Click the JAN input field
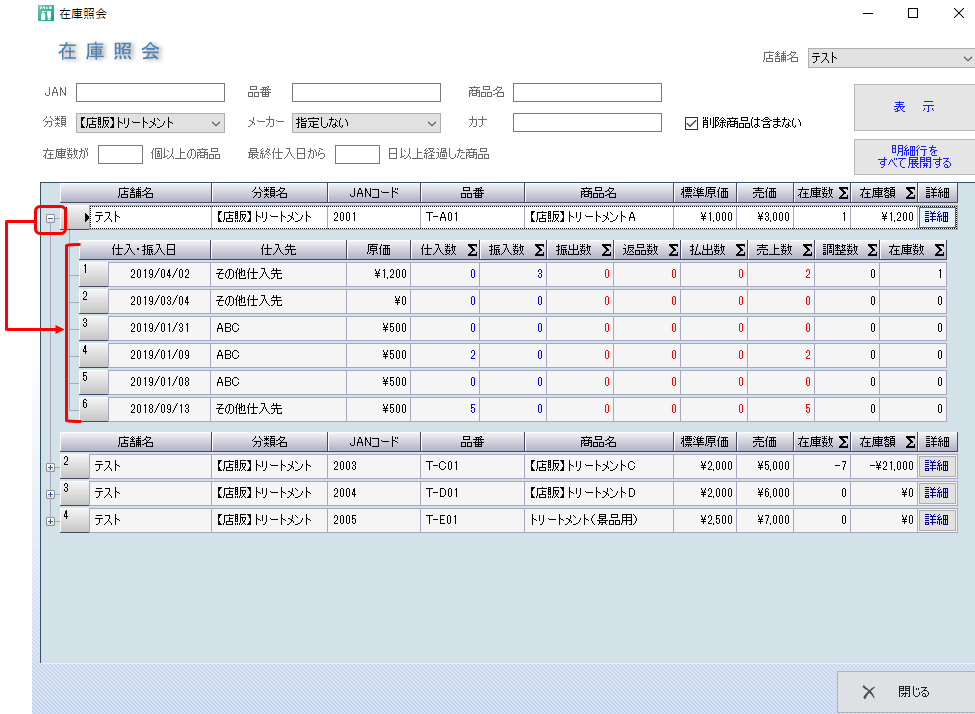Viewport: 975px width, 714px height. click(150, 93)
